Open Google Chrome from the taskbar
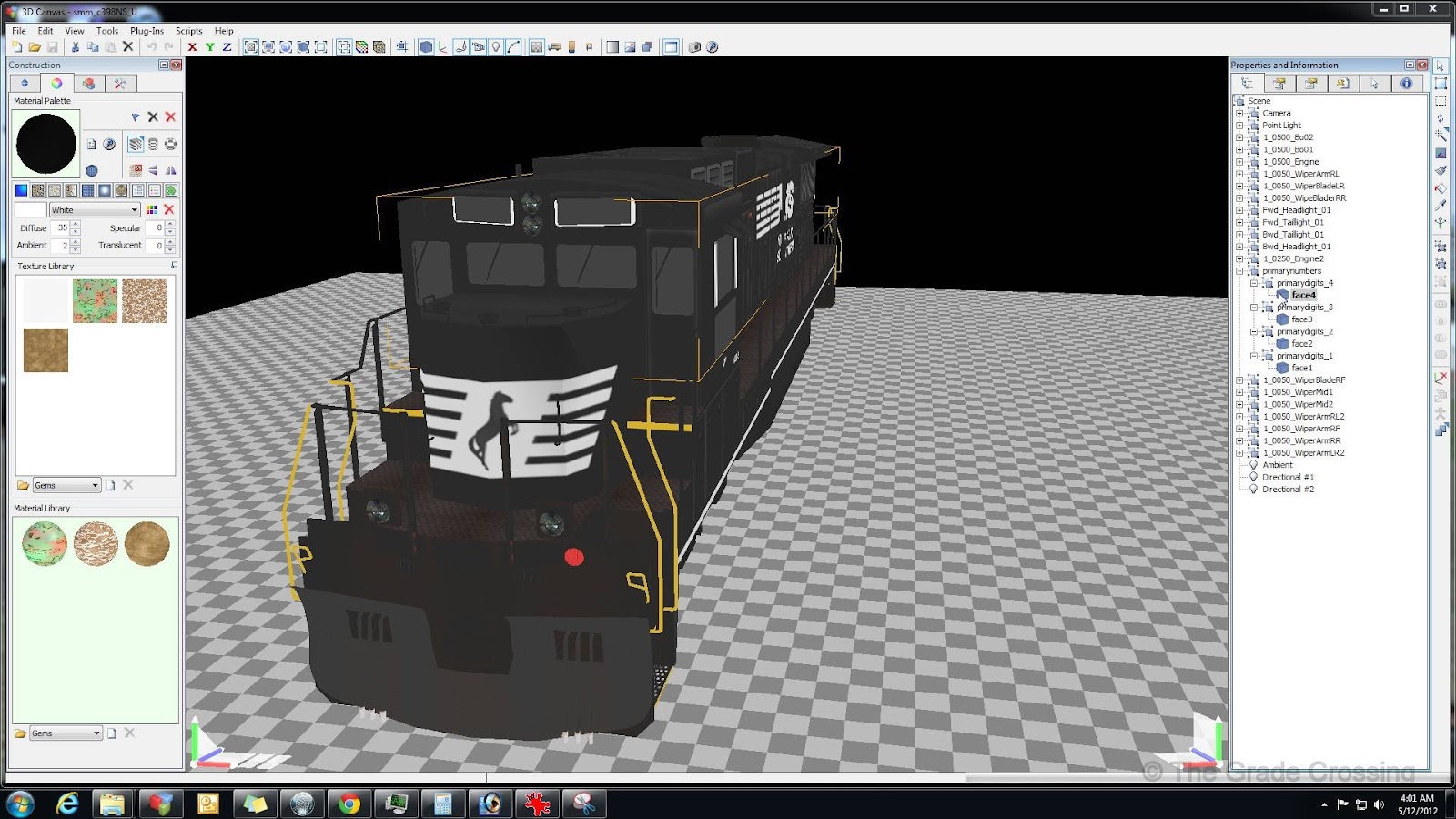Image resolution: width=1456 pixels, height=819 pixels. [x=349, y=804]
